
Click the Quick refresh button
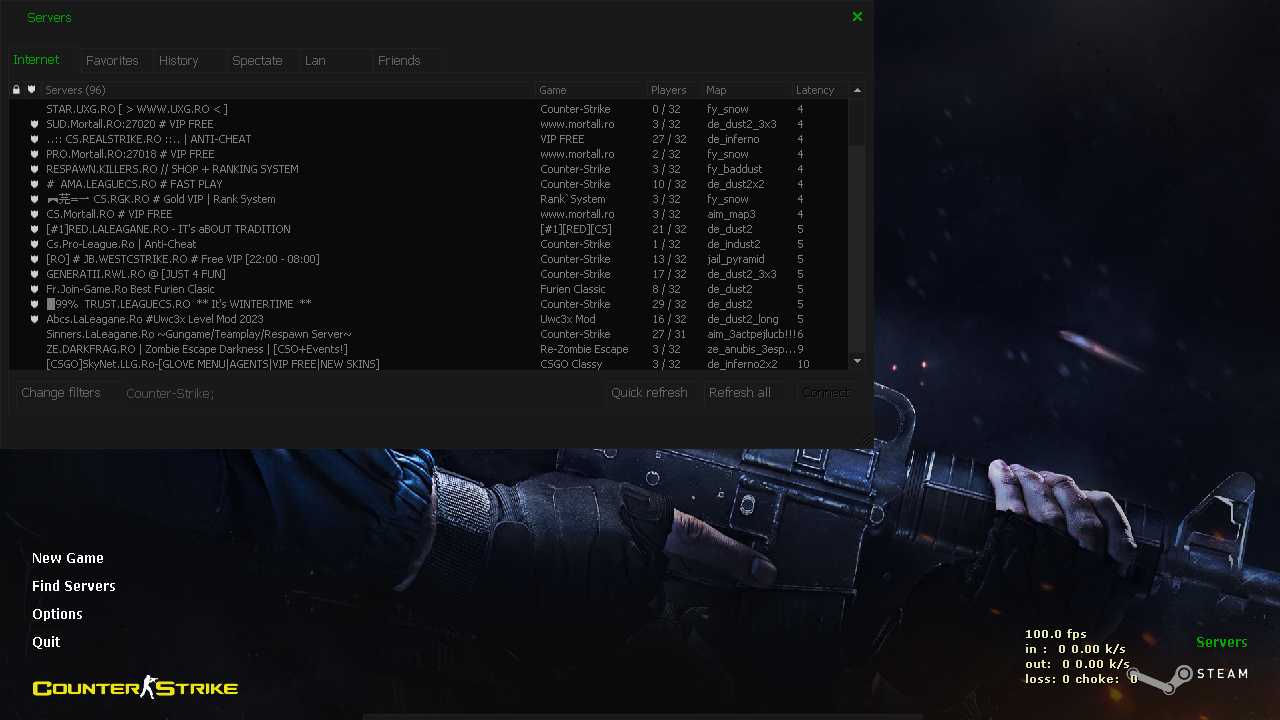(x=649, y=393)
